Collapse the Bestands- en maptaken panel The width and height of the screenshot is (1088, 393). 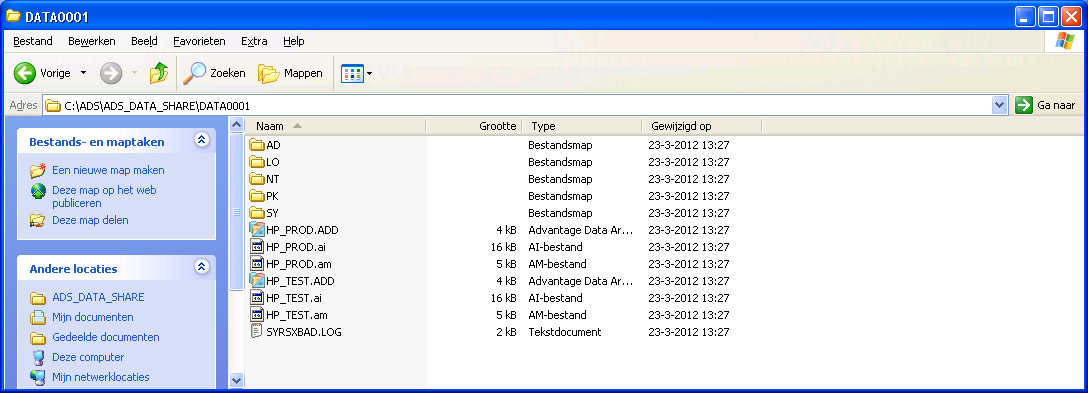pyautogui.click(x=202, y=140)
